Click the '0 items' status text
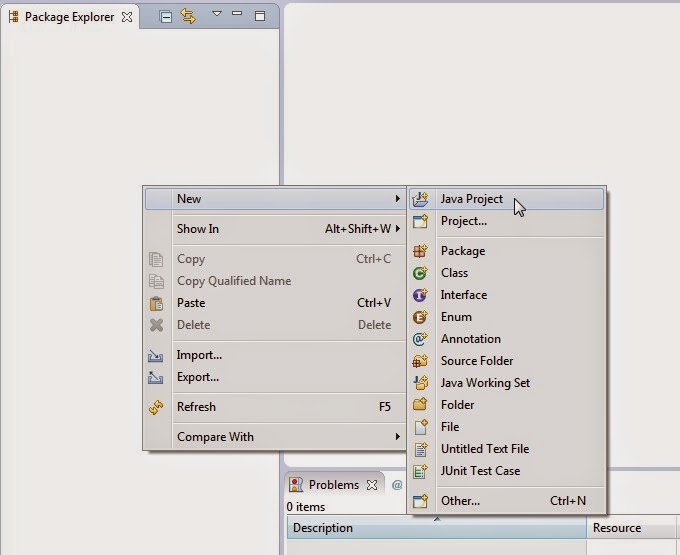The image size is (680, 555). pyautogui.click(x=306, y=507)
